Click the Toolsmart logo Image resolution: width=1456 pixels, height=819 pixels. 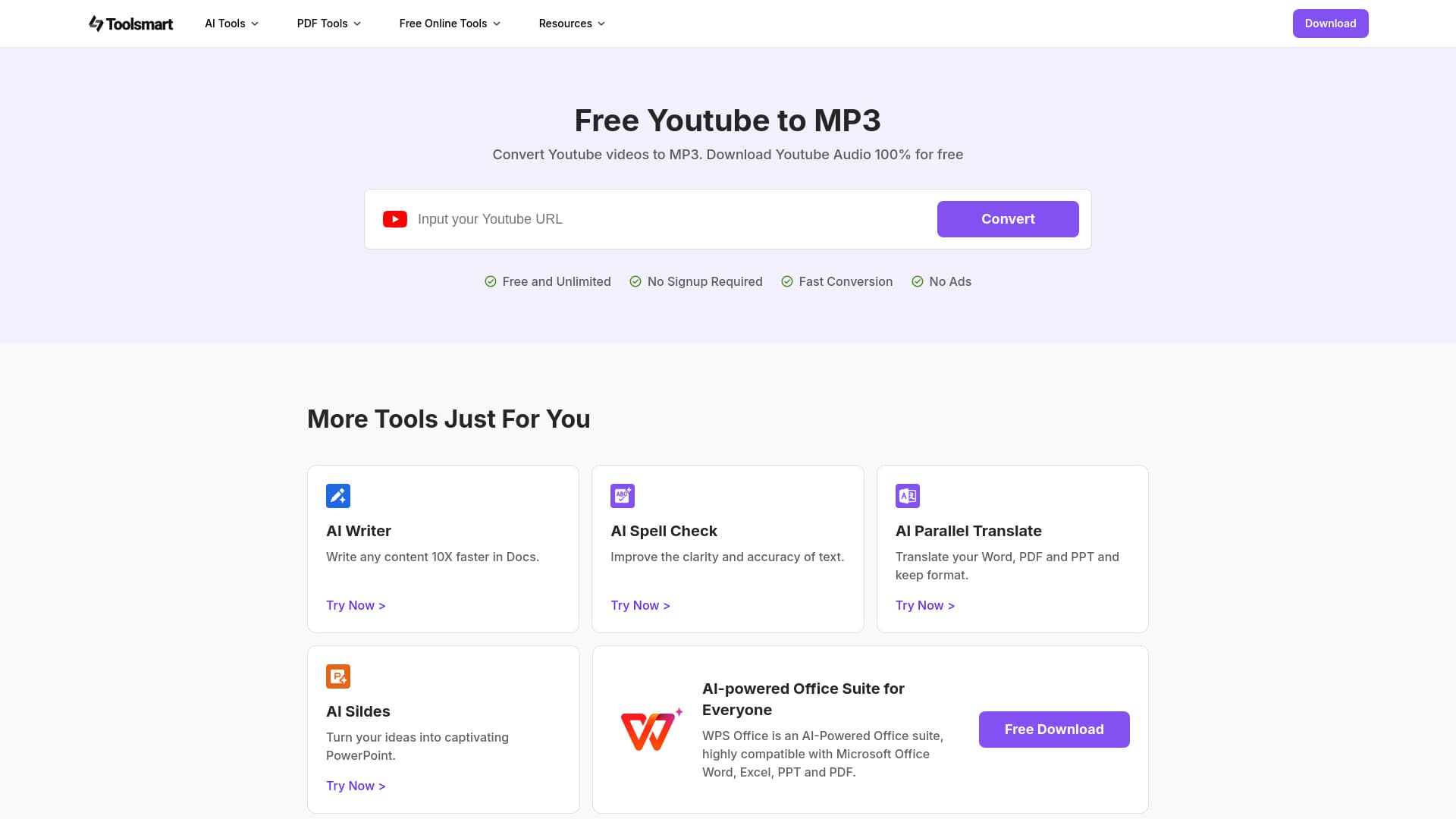tap(130, 24)
